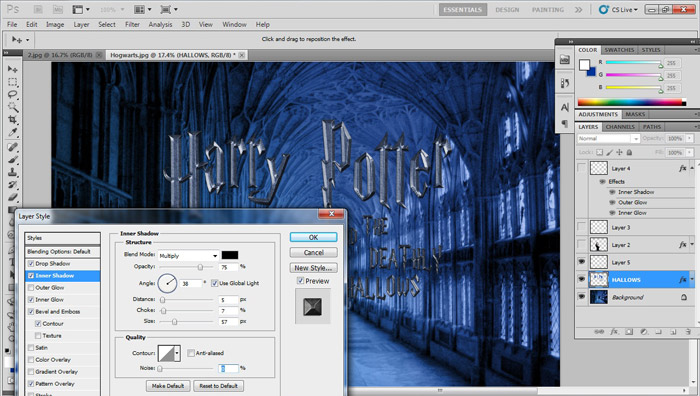Hide the HALLOWS layer eye icon
The height and width of the screenshot is (396, 700).
point(582,279)
